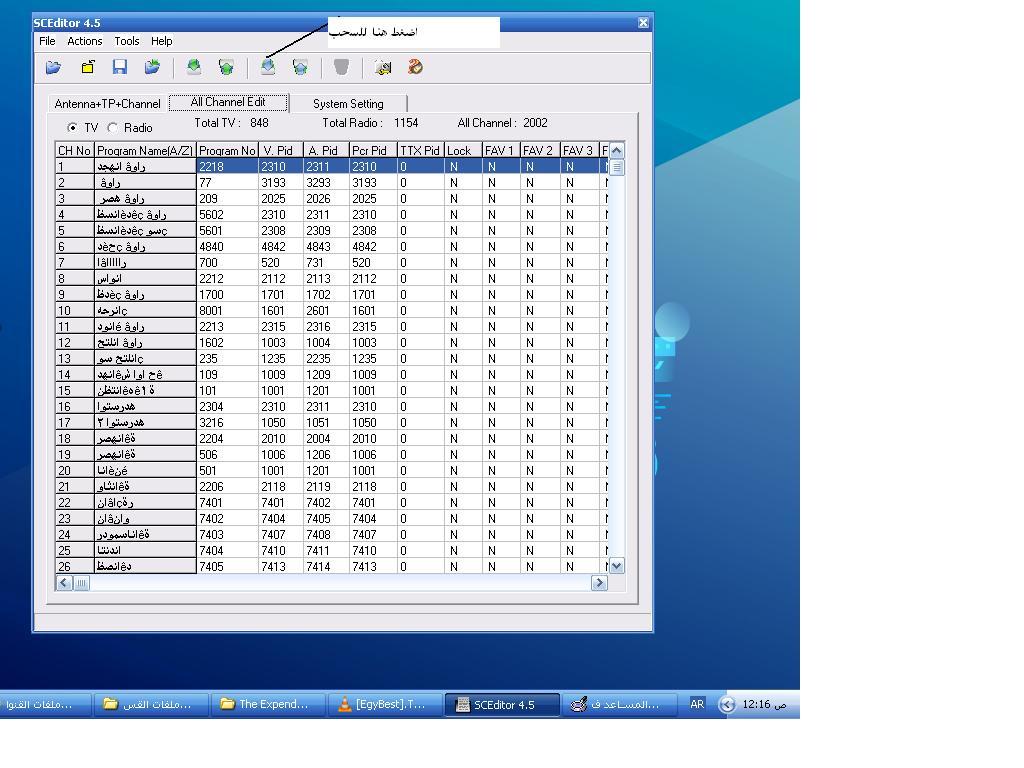Switch to System Setting tab
1024x768 pixels.
(348, 104)
